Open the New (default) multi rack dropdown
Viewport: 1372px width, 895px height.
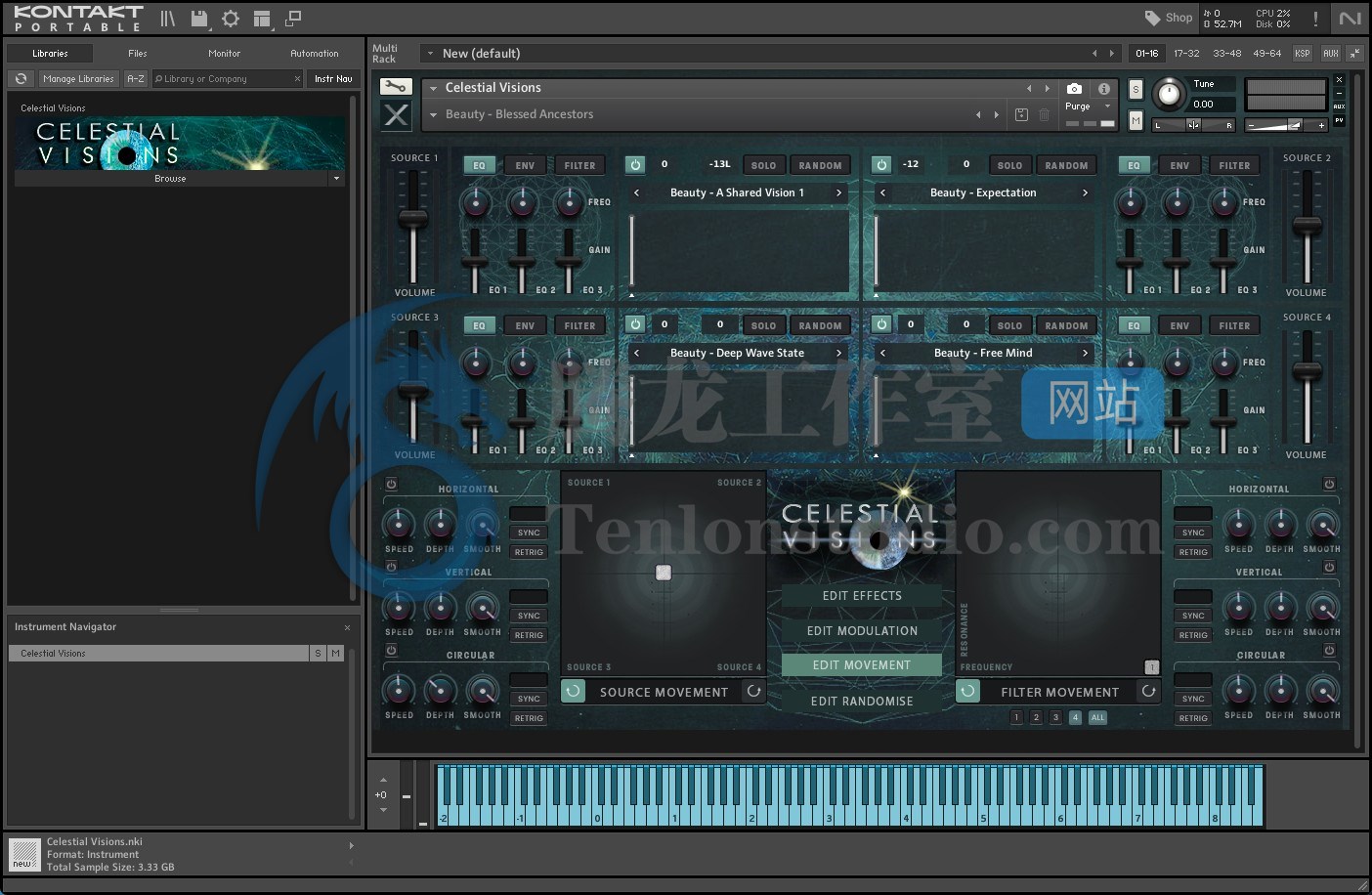pyautogui.click(x=429, y=53)
